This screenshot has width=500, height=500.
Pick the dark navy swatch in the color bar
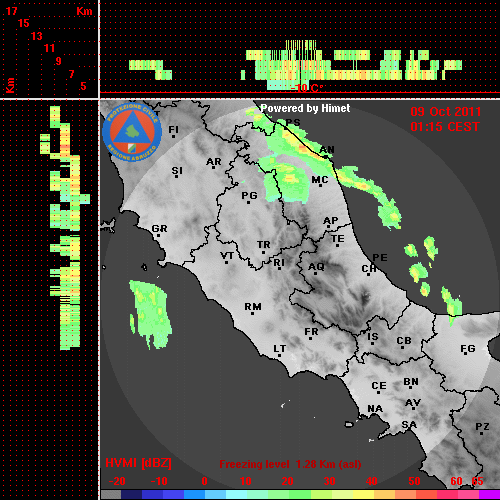pos(132,495)
